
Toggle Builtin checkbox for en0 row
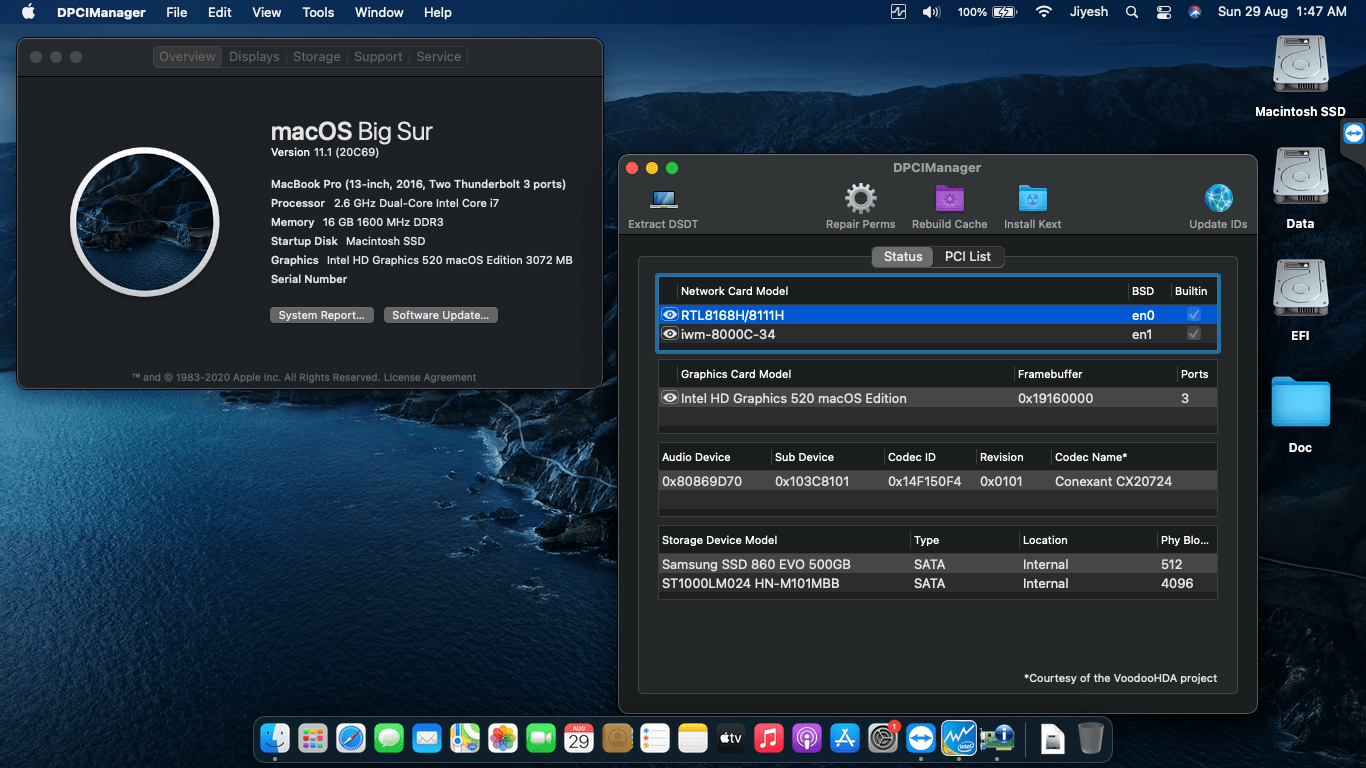click(x=1193, y=315)
